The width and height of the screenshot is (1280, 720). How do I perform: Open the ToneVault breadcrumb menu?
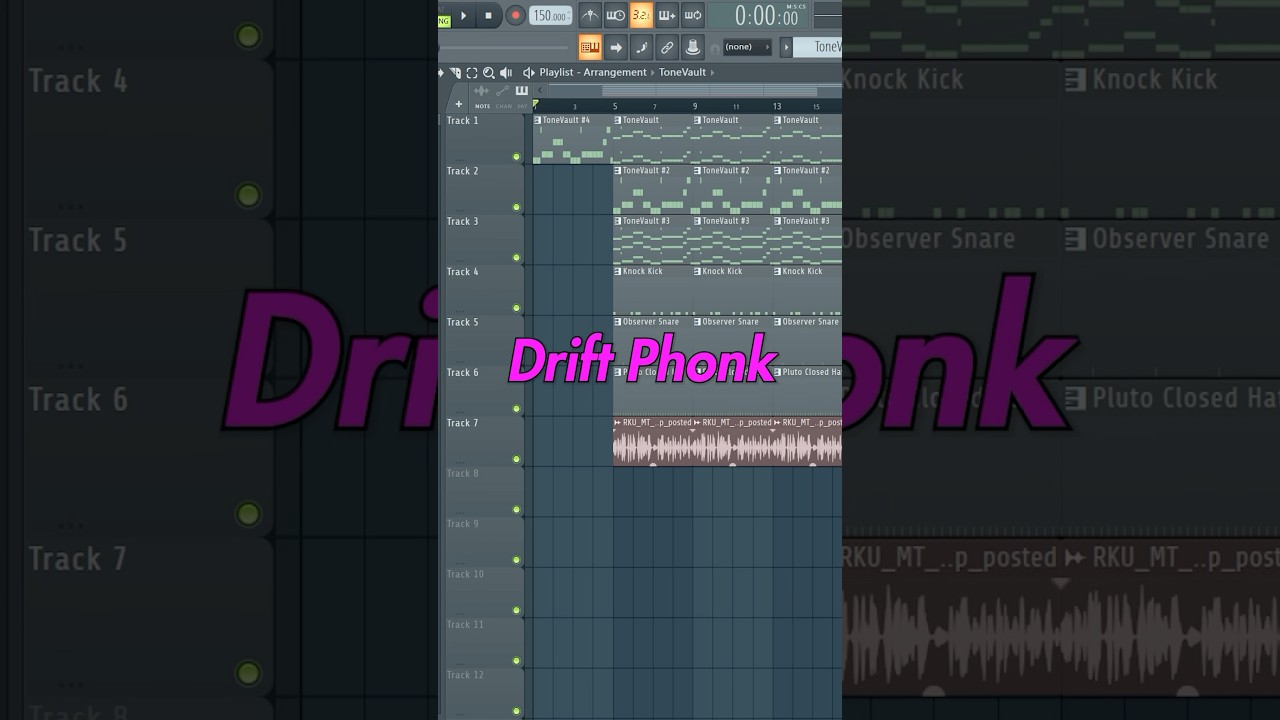click(683, 72)
